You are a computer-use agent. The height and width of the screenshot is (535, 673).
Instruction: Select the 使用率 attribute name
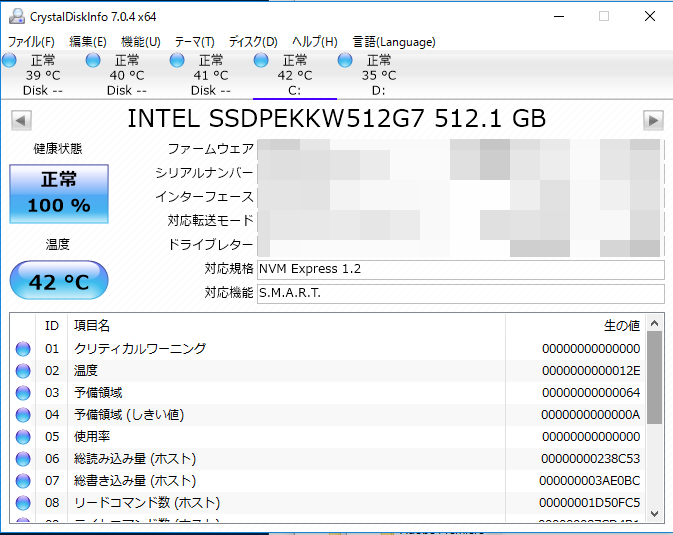tap(92, 437)
